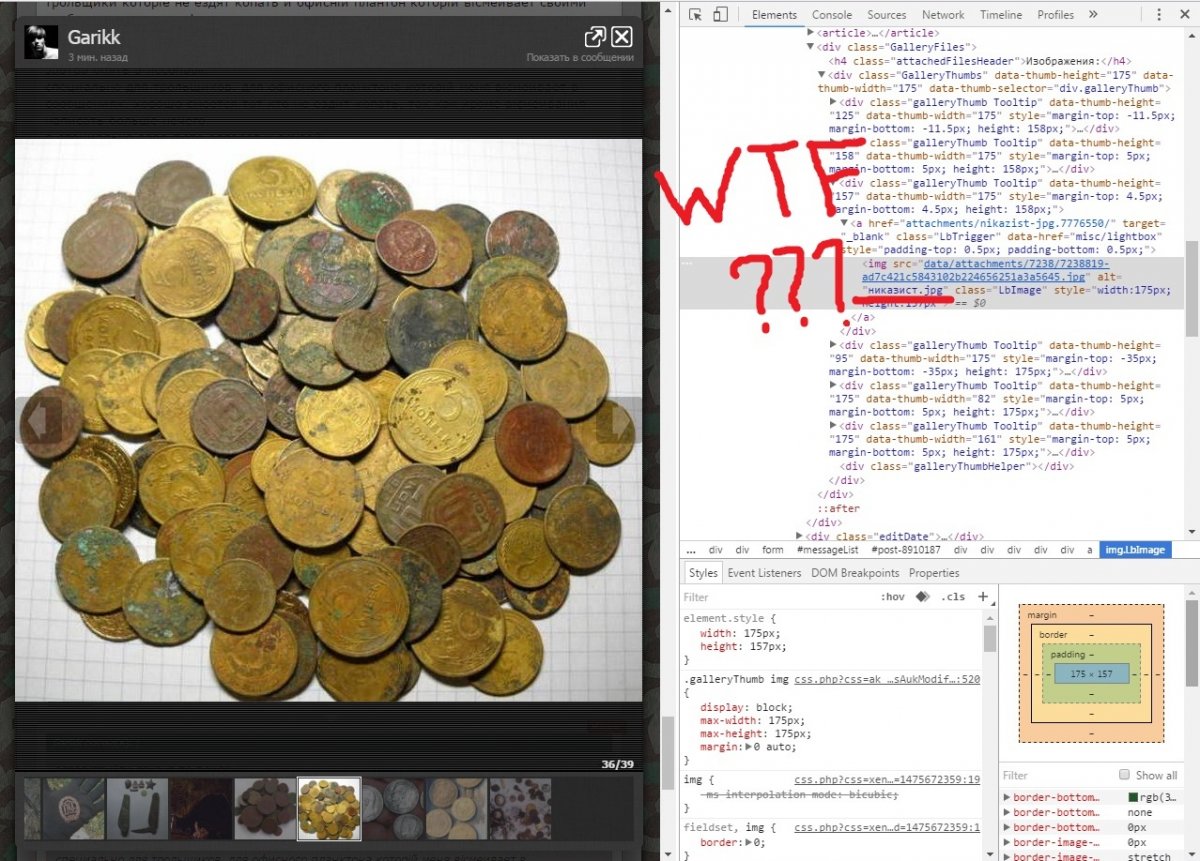Open the Event Listeners sub-tab

click(x=764, y=573)
